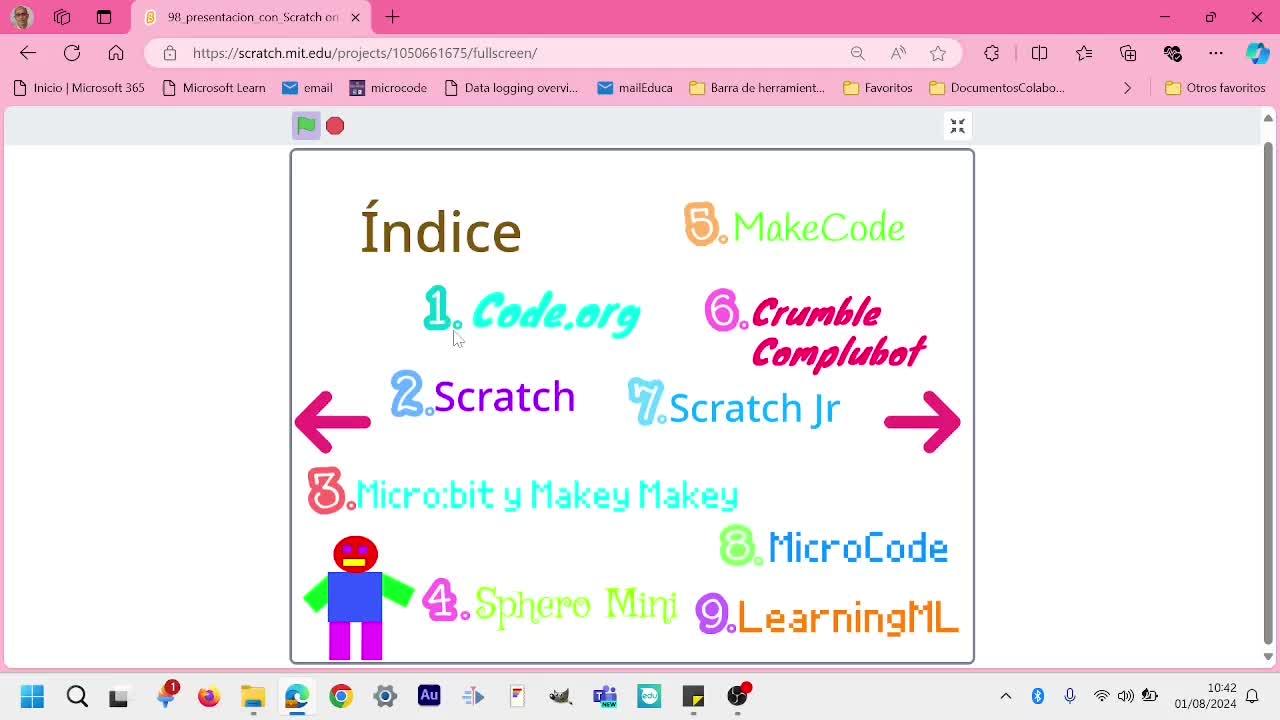Go to previous slide with left pink arrow
The image size is (1280, 720).
tap(333, 421)
